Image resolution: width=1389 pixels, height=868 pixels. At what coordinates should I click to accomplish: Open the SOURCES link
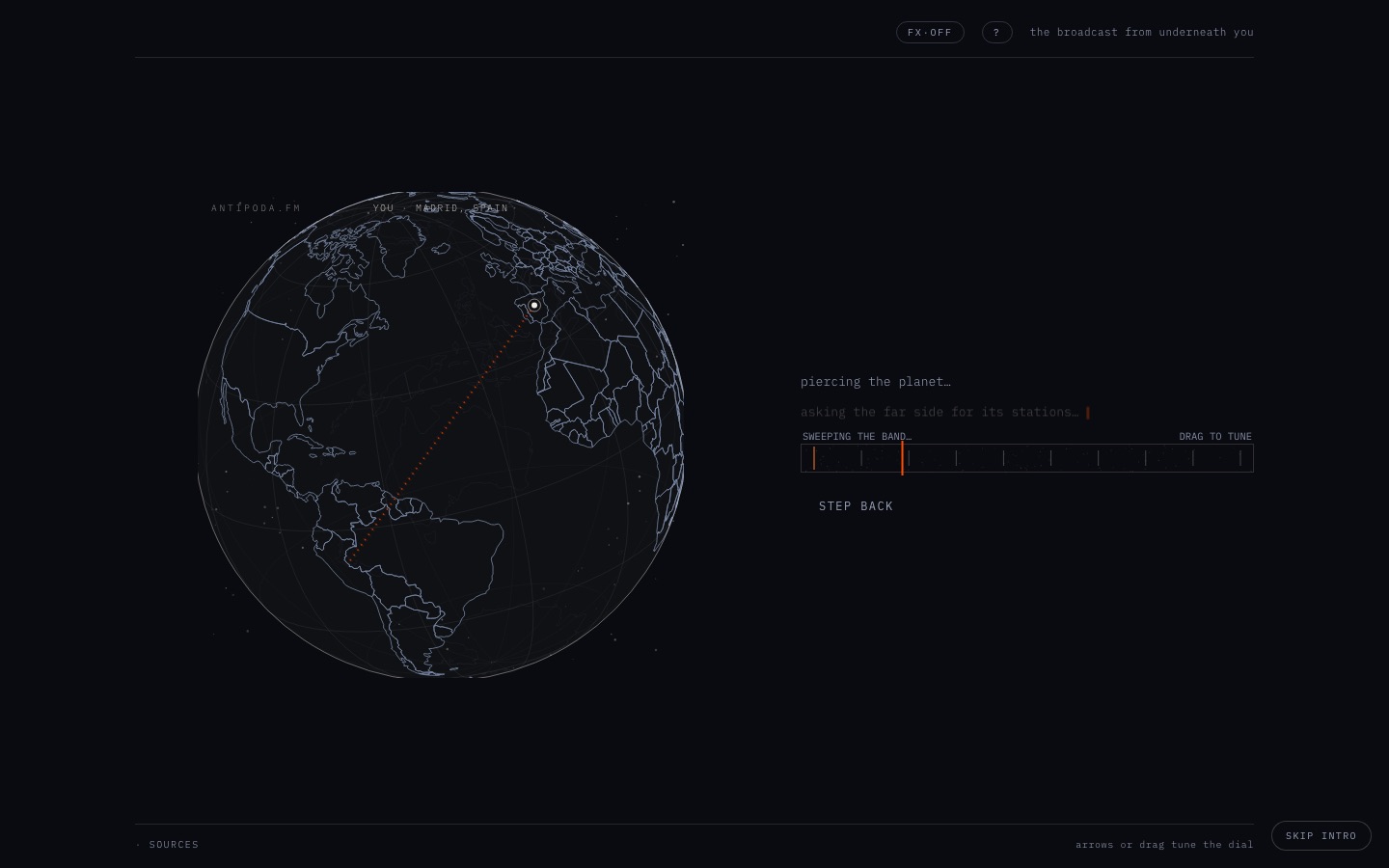coord(174,845)
